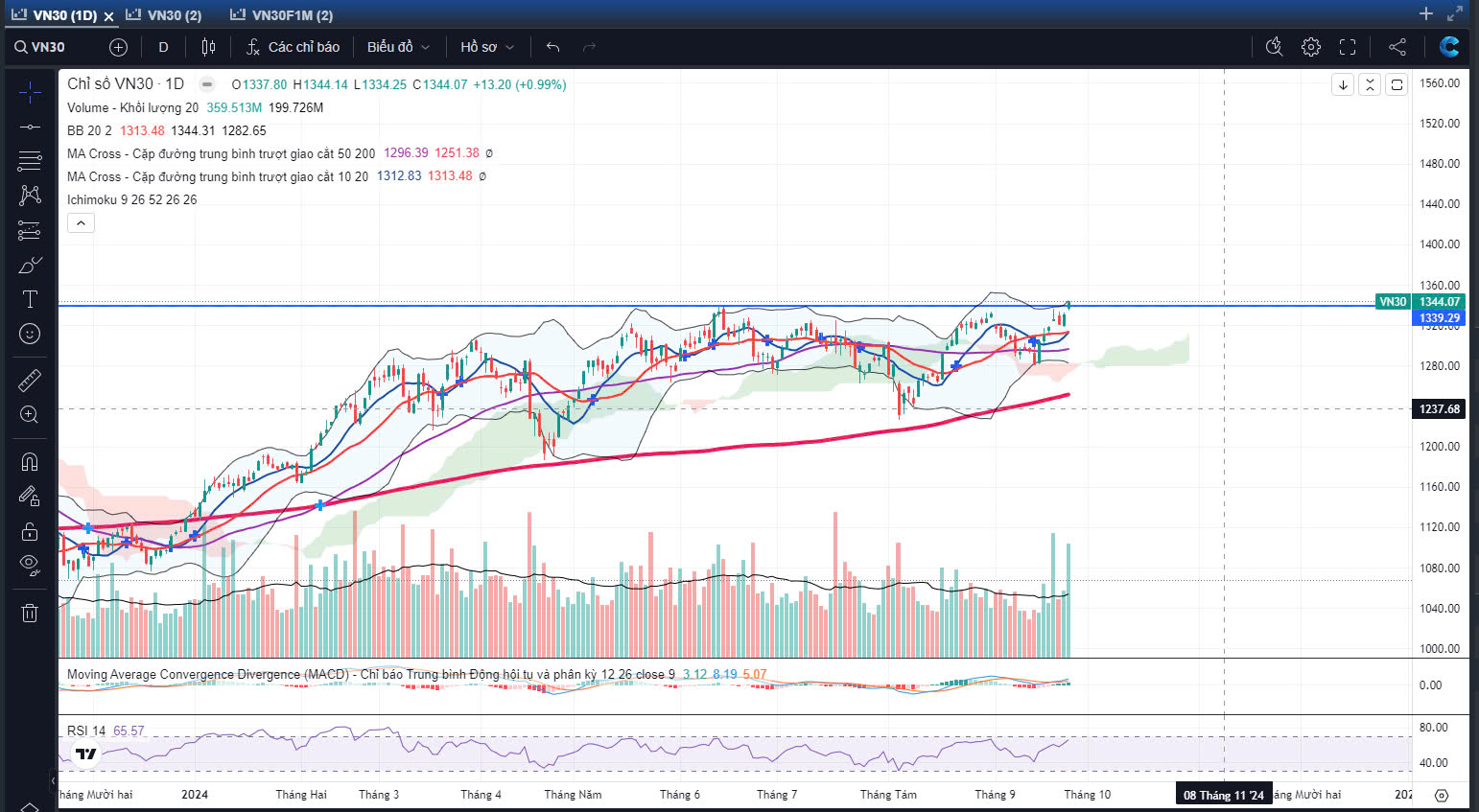Screen dimensions: 1479x812
Task: Enter fullscreen chart mode
Action: (x=1348, y=47)
